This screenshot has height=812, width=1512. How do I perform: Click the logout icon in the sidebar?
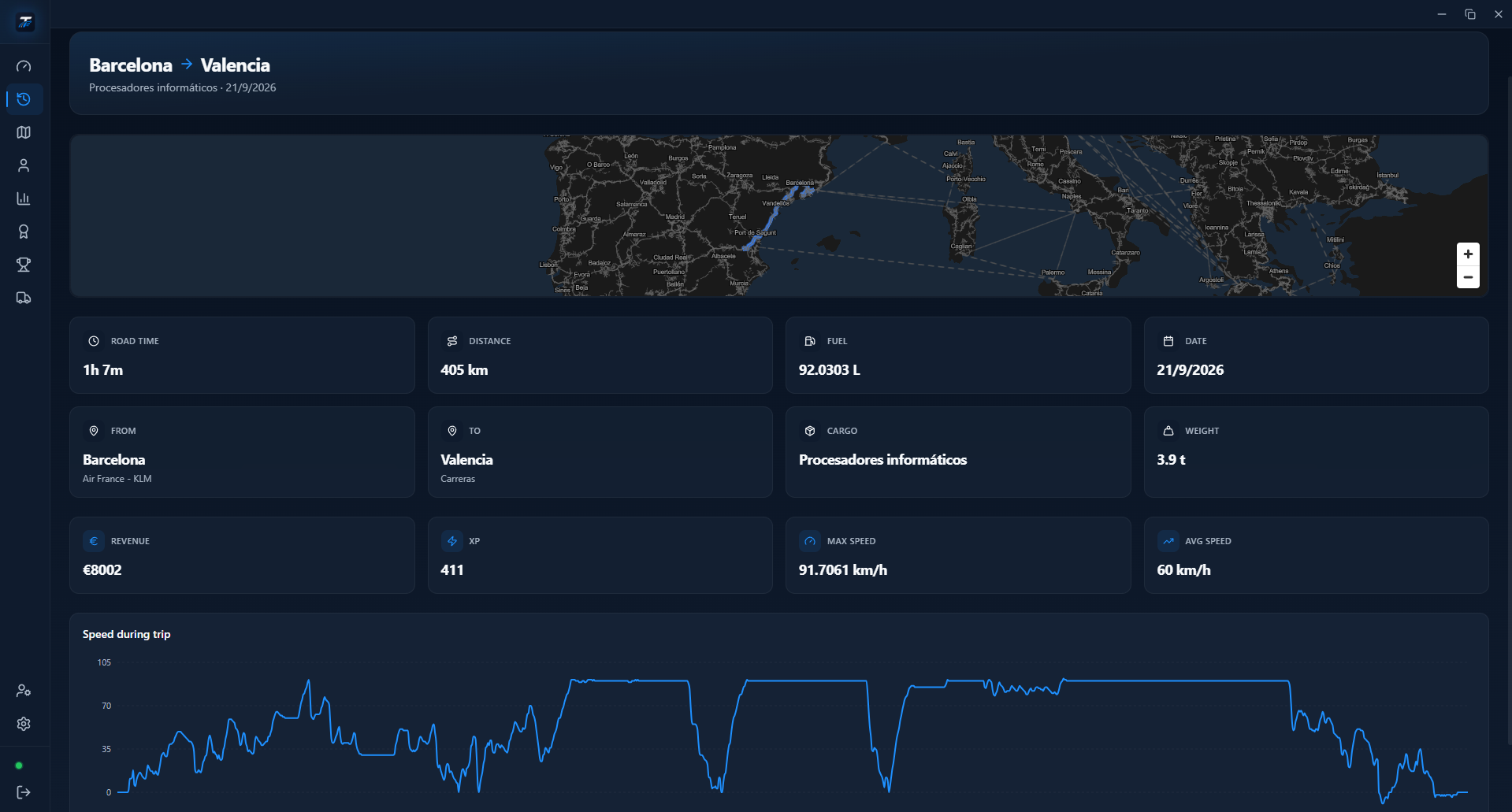(x=24, y=792)
